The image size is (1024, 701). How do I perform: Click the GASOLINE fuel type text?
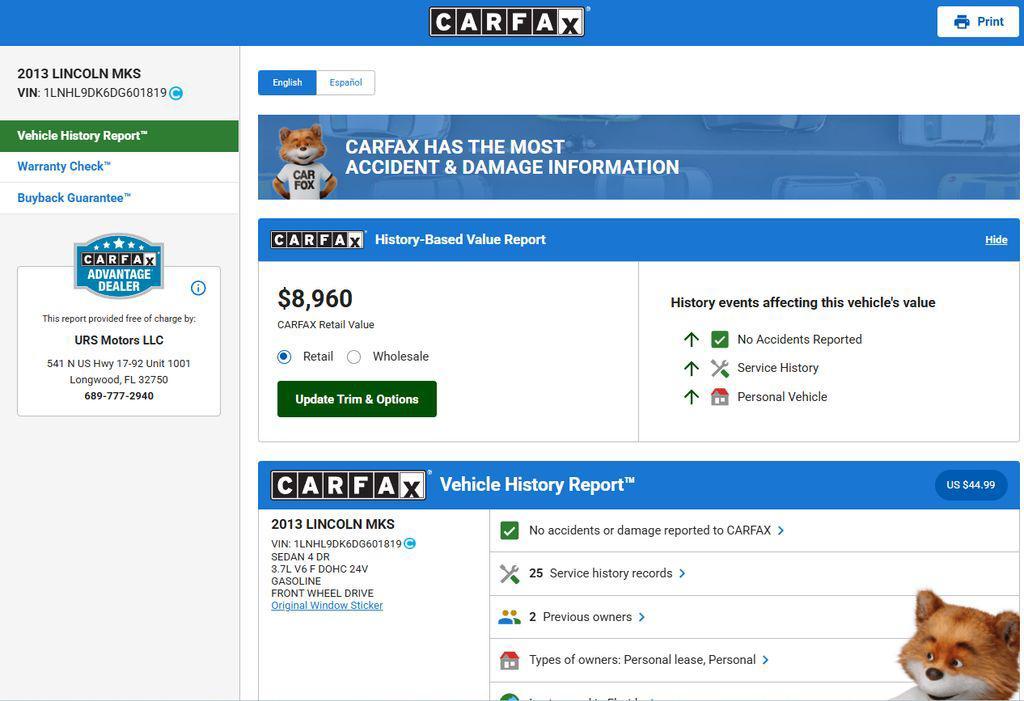point(296,581)
